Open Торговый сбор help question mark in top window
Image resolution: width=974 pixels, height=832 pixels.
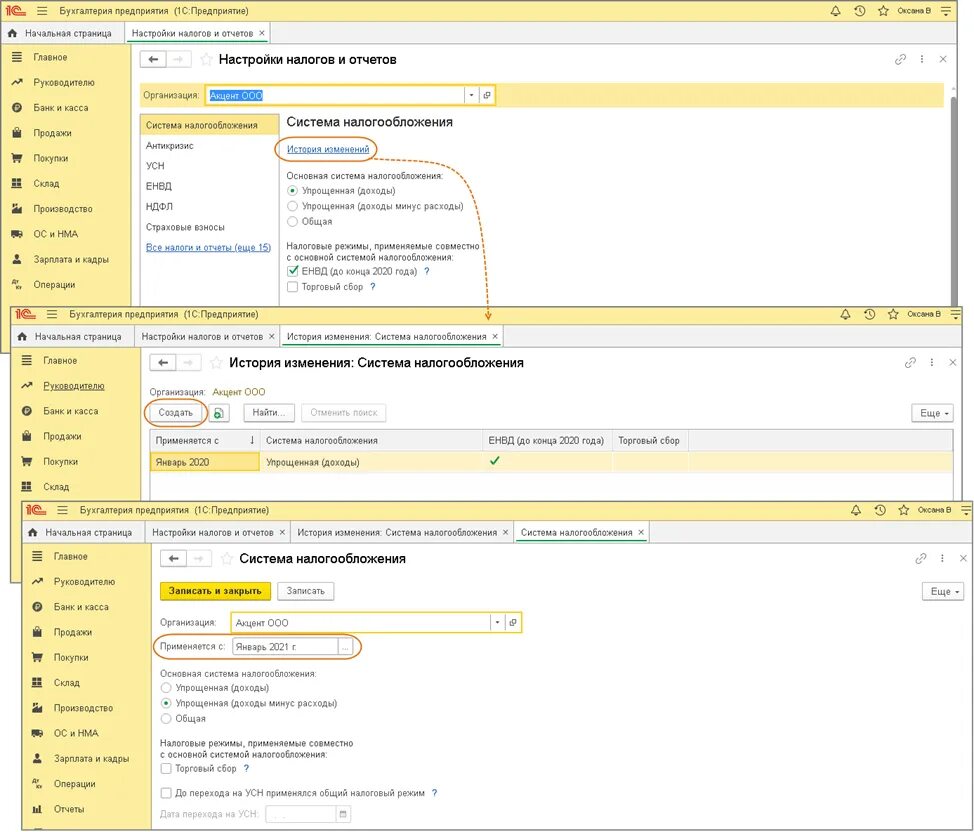pos(373,286)
